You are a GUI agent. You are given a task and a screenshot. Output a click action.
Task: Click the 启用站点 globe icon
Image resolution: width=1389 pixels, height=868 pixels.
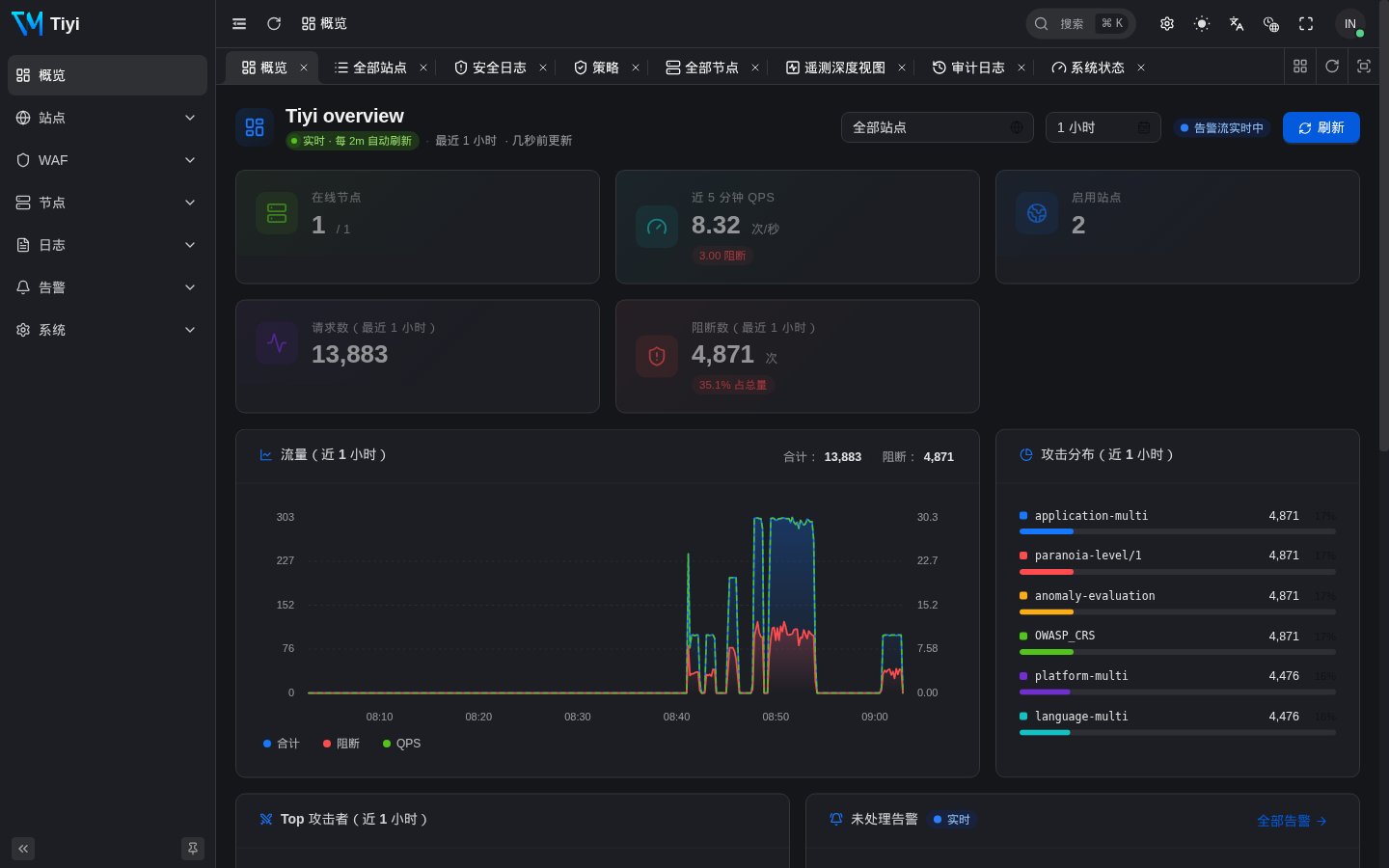[x=1037, y=213]
